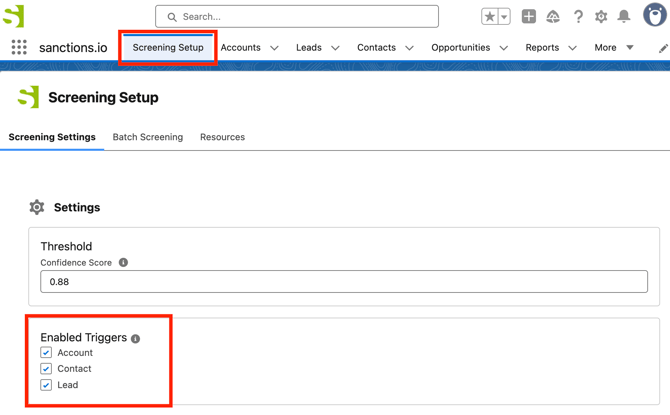
Task: Expand the Contacts tab chevron
Action: point(409,48)
